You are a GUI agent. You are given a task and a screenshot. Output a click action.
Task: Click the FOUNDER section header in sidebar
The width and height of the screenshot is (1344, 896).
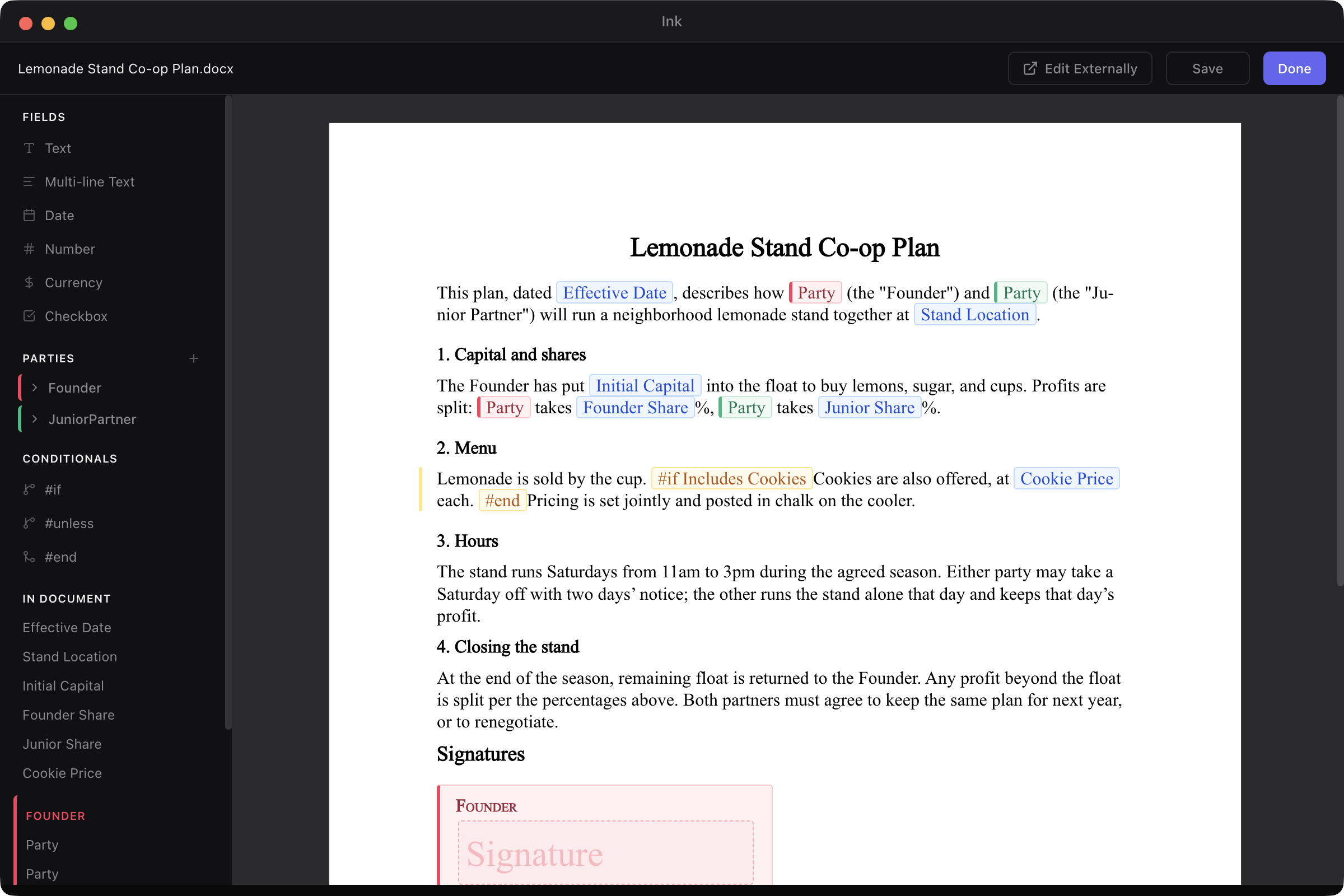55,816
